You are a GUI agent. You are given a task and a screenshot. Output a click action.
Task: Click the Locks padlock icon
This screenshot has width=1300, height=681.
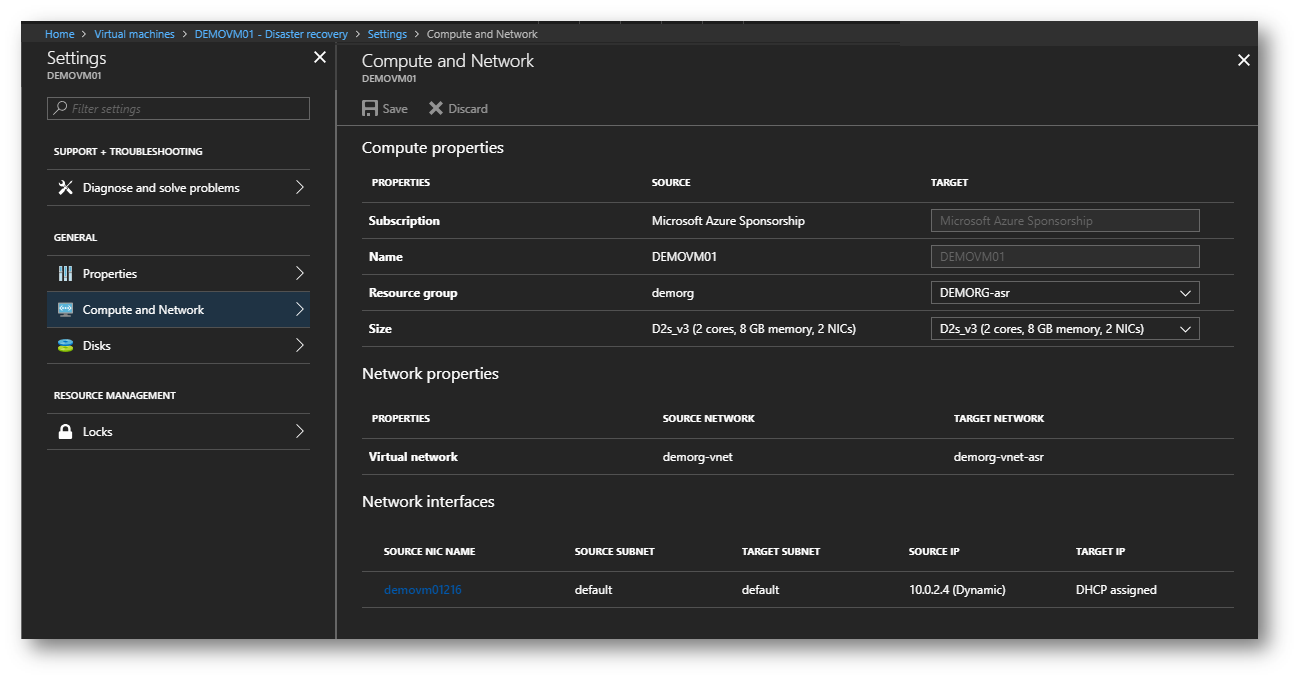[66, 432]
